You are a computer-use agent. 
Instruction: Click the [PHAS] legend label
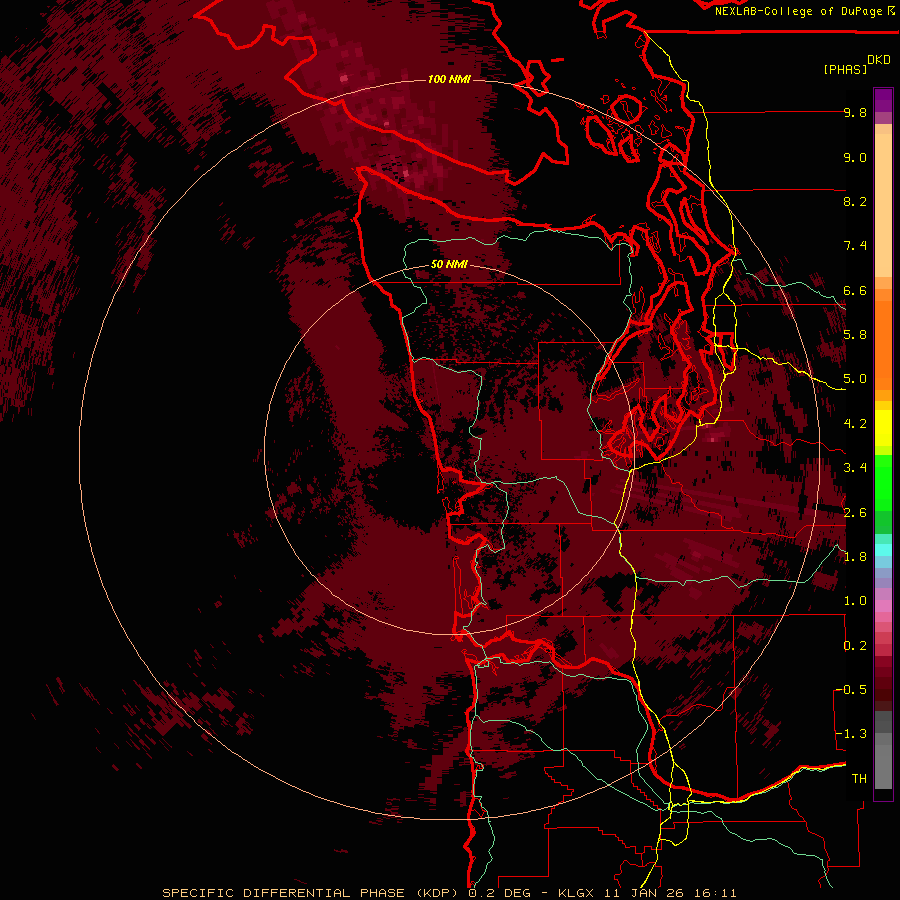[x=845, y=69]
